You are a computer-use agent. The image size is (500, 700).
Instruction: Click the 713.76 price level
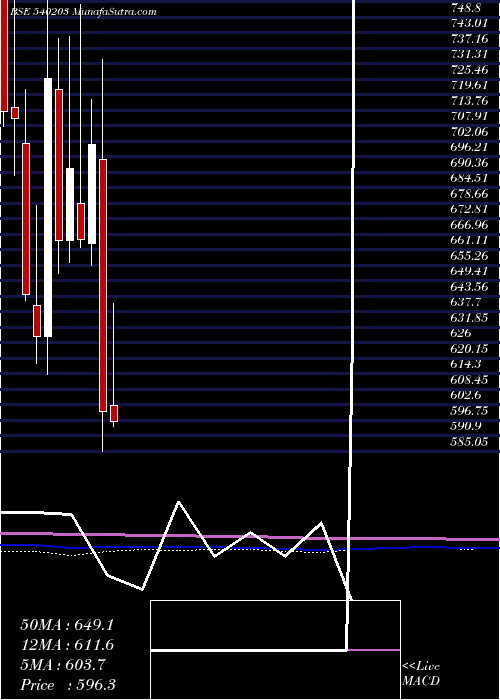pos(470,100)
